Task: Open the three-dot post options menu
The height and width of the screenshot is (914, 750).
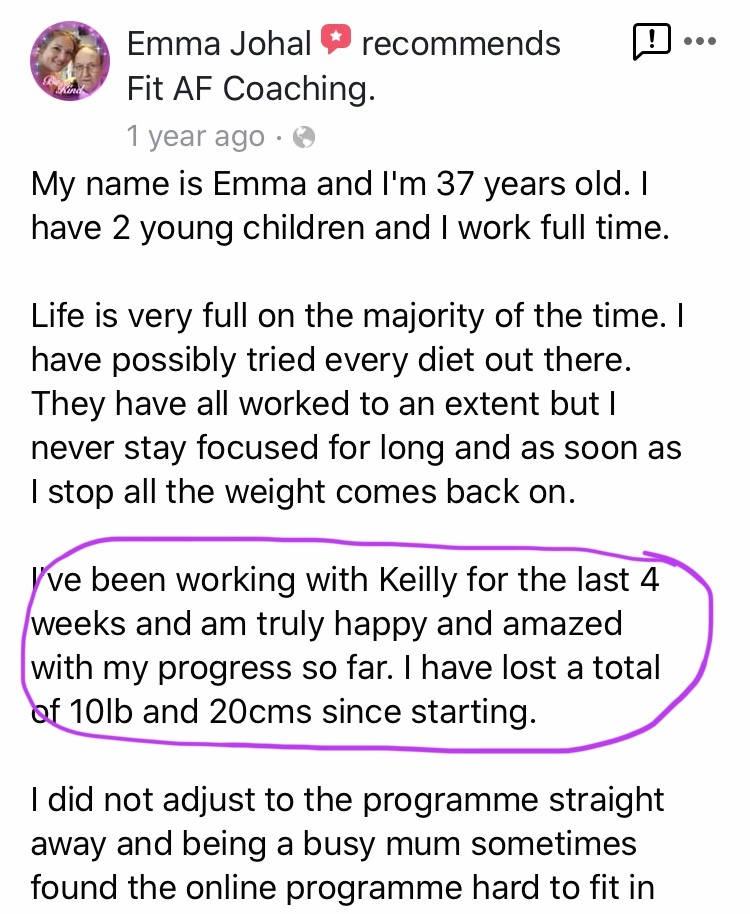Action: (699, 42)
